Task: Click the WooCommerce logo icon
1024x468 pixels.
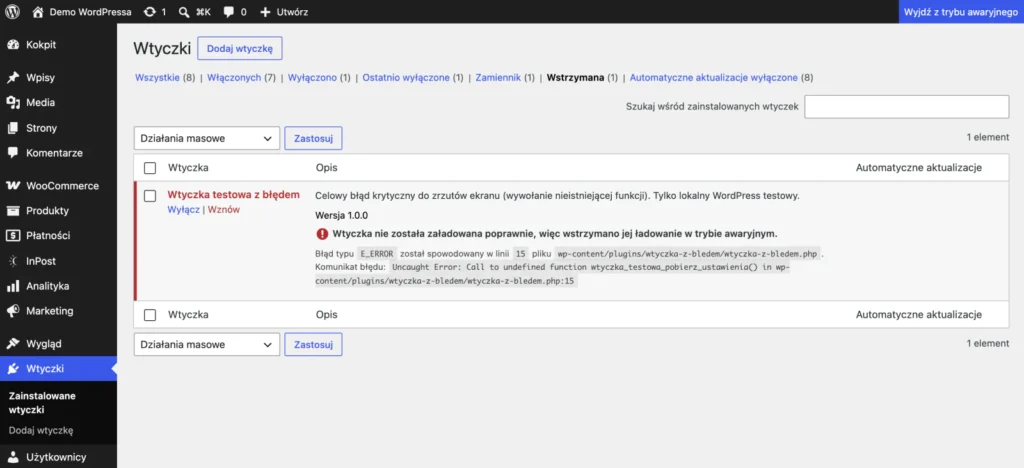Action: [x=12, y=185]
